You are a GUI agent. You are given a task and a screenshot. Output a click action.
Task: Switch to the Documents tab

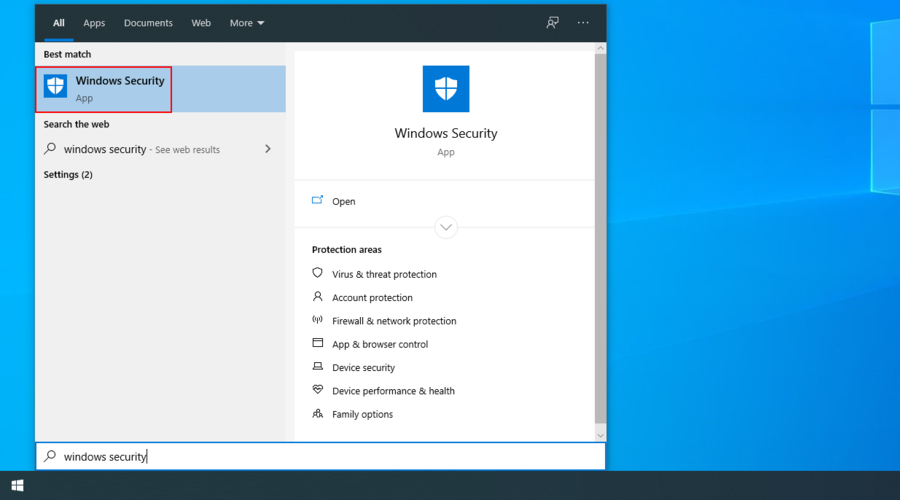(x=148, y=23)
